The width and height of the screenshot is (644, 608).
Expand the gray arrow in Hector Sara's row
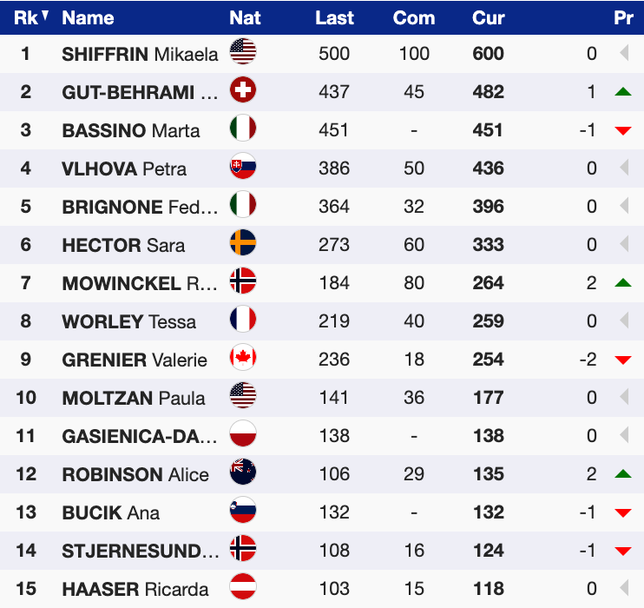[623, 245]
